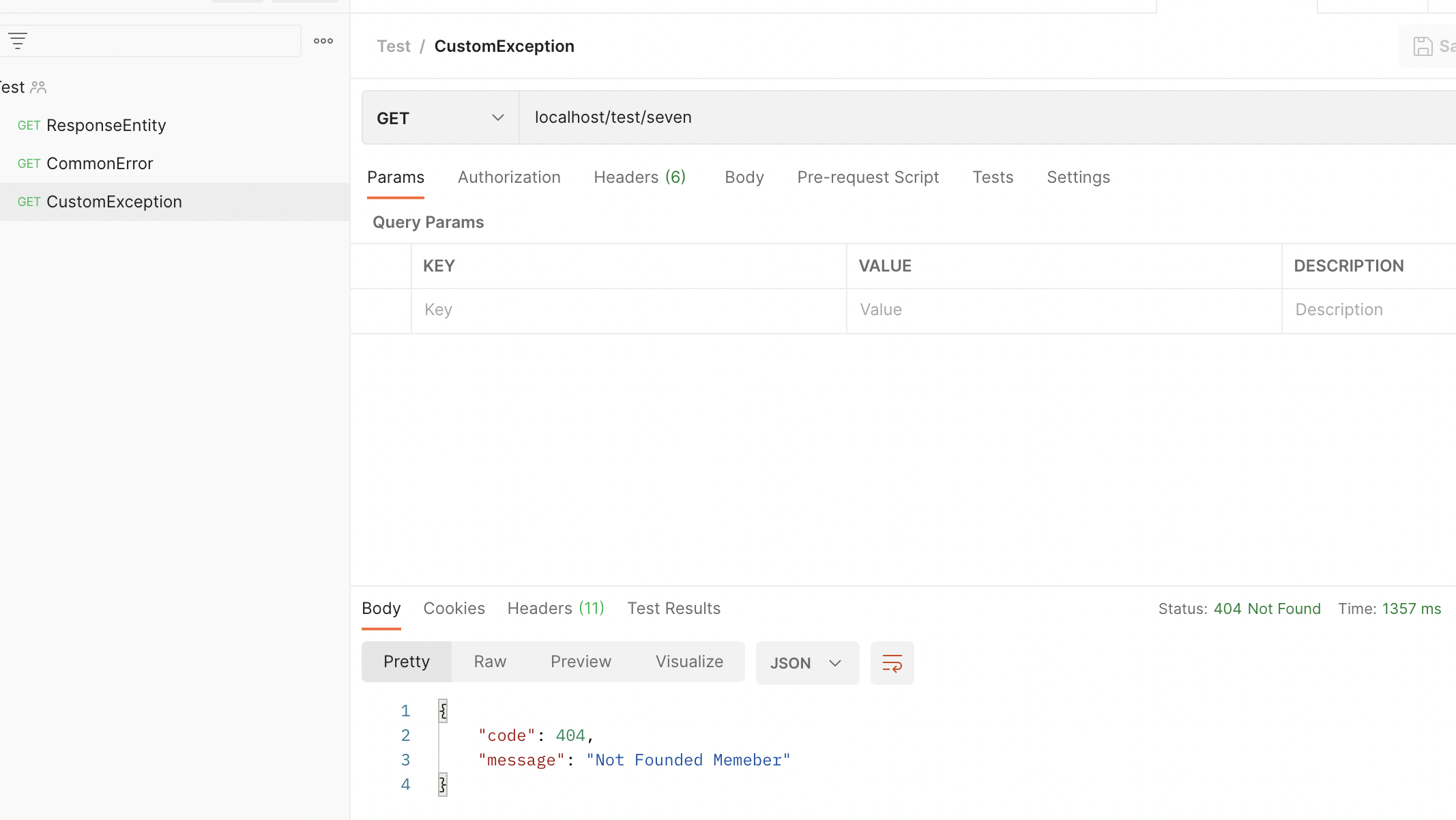Switch to Visualize response view

689,662
